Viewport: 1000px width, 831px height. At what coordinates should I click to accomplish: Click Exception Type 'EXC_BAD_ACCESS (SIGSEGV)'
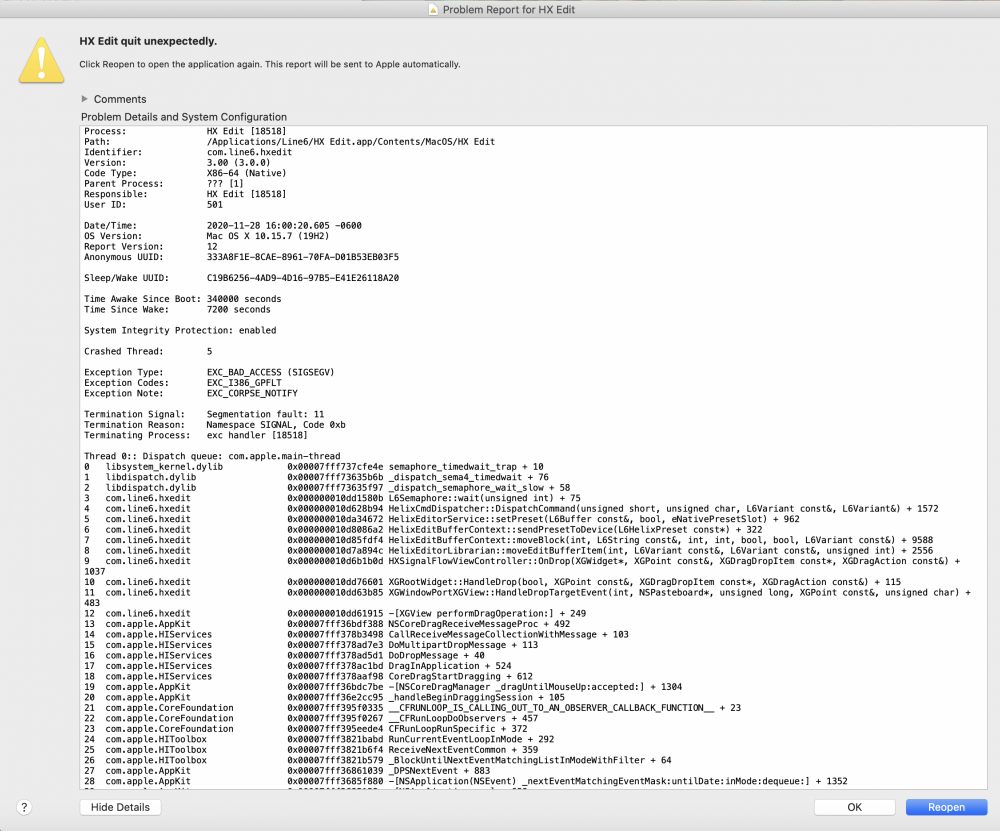[270, 372]
